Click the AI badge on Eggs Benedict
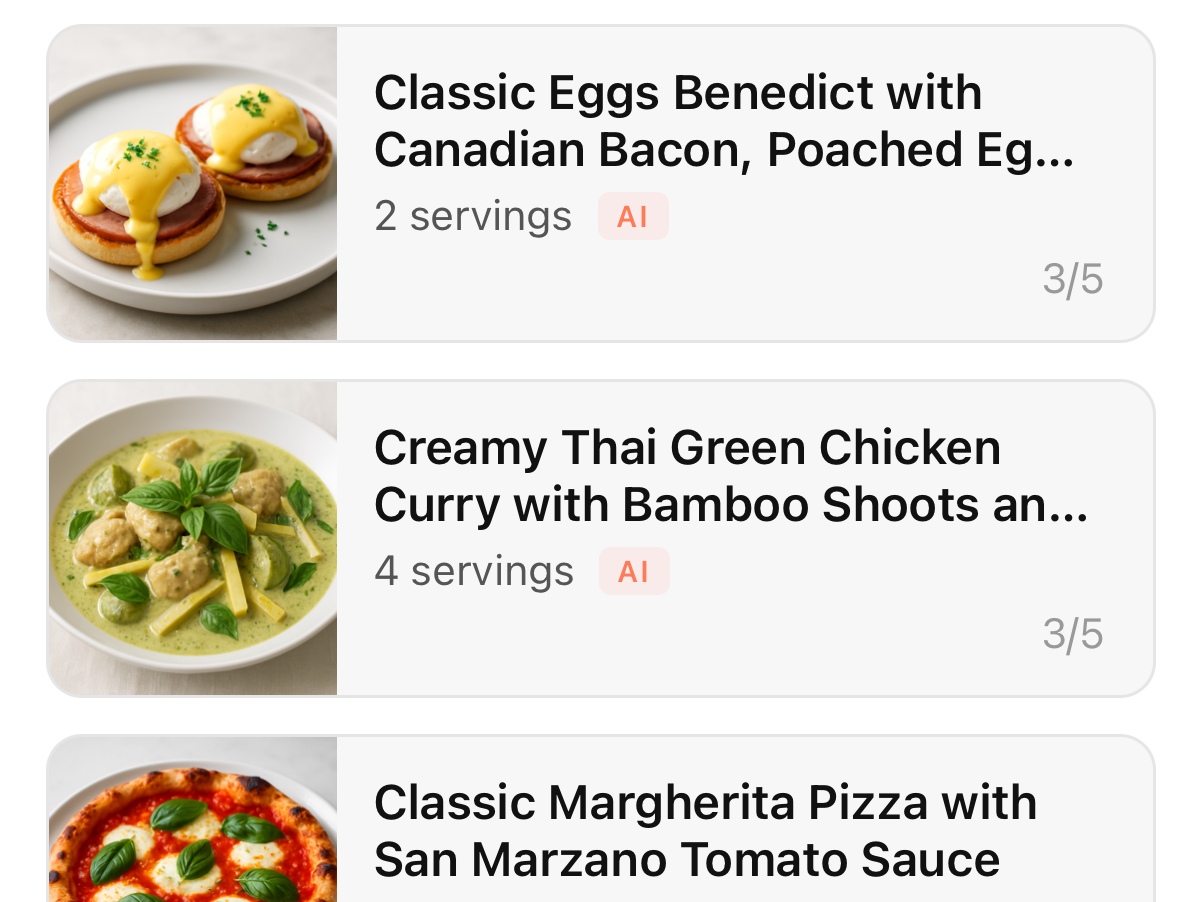 (633, 217)
